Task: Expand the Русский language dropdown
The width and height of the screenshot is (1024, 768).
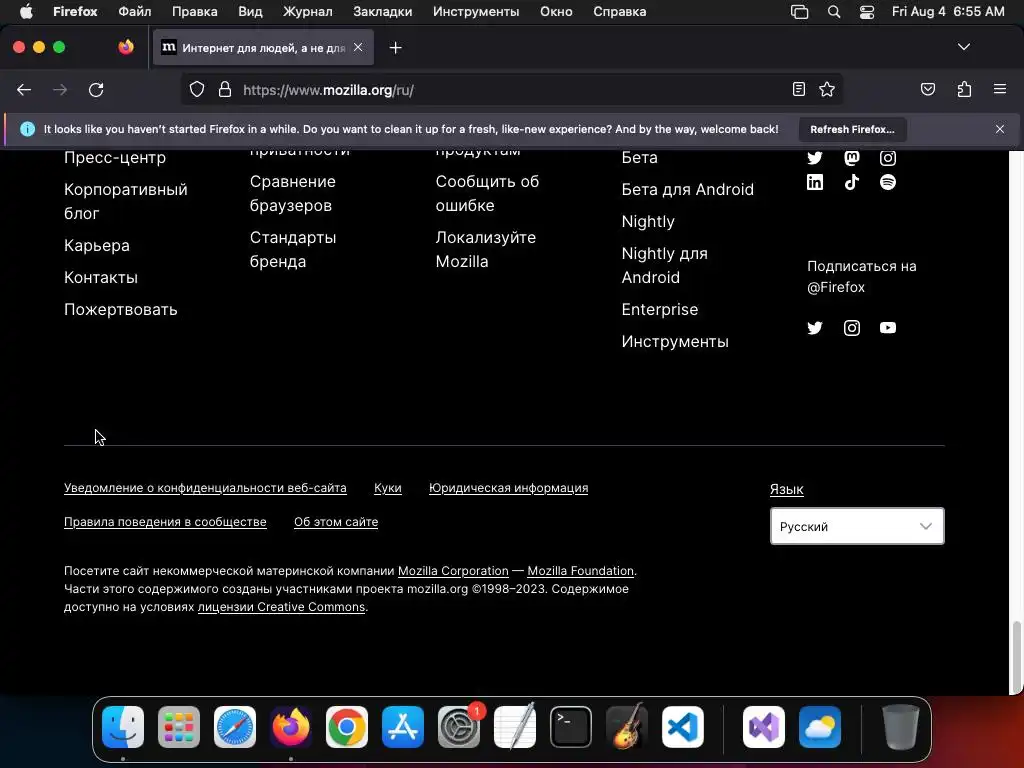Action: point(857,526)
